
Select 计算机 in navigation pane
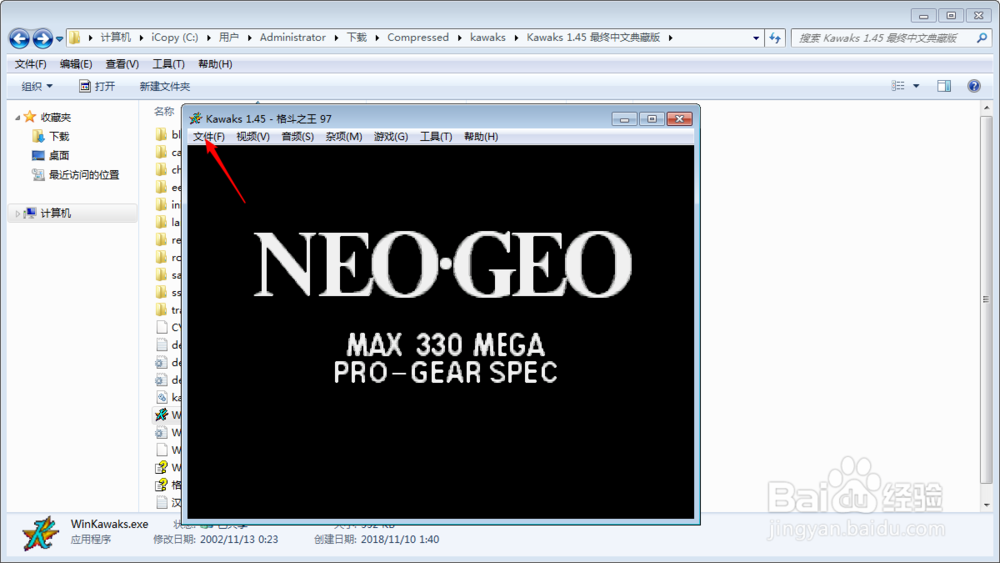pyautogui.click(x=55, y=214)
